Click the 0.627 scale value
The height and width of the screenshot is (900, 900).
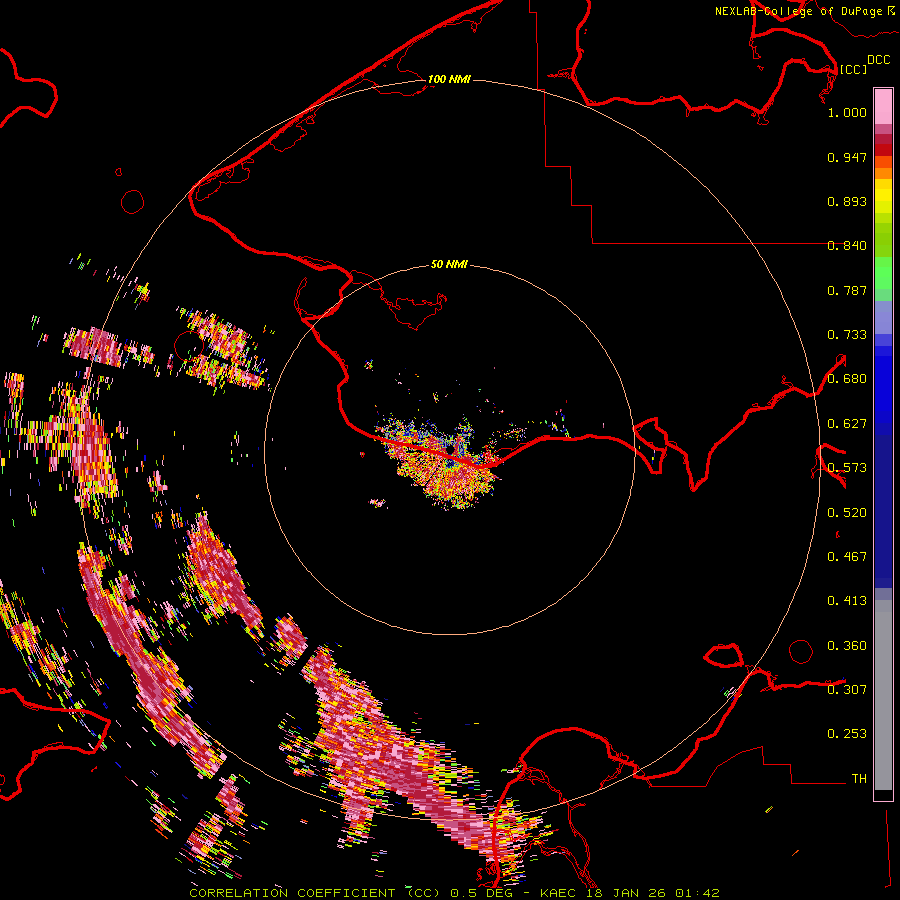(x=847, y=424)
